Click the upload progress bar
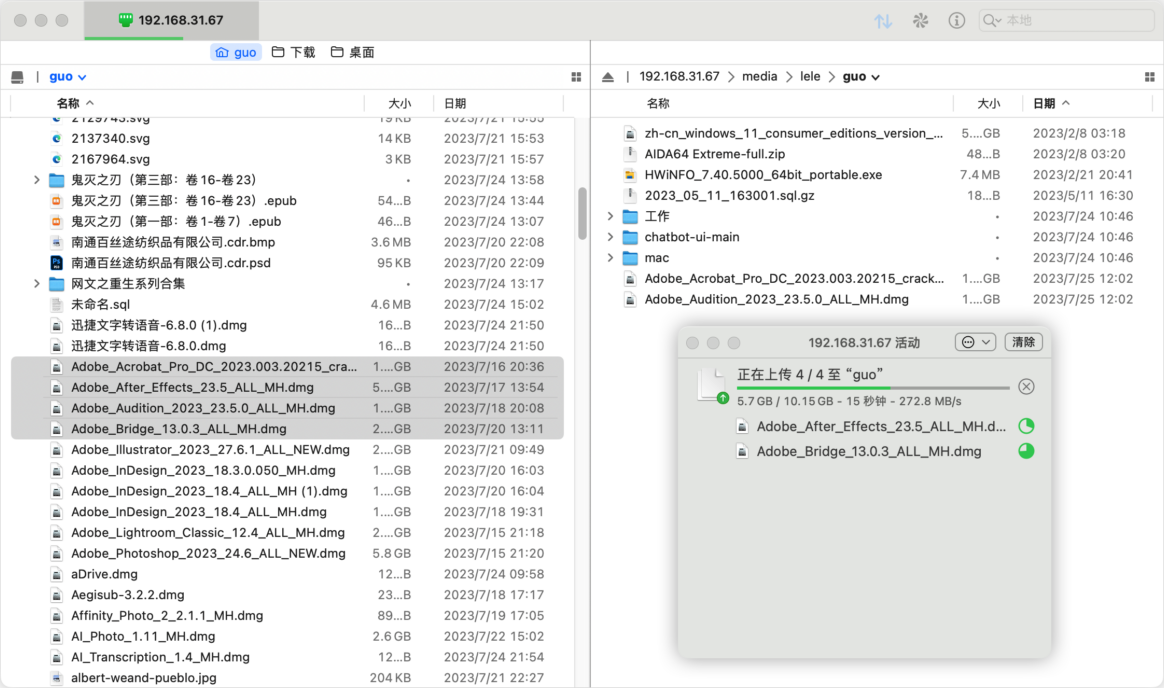1164x688 pixels. [873, 388]
